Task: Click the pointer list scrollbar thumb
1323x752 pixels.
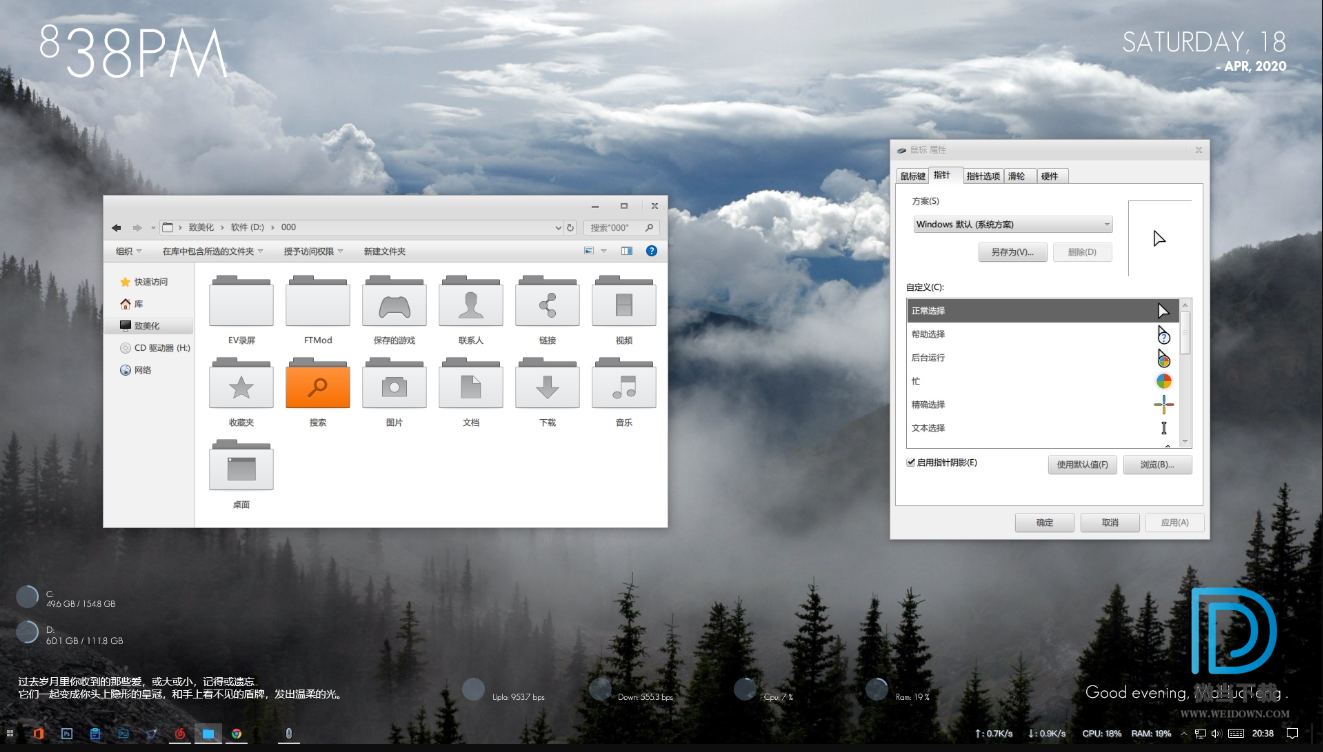Action: [1185, 332]
